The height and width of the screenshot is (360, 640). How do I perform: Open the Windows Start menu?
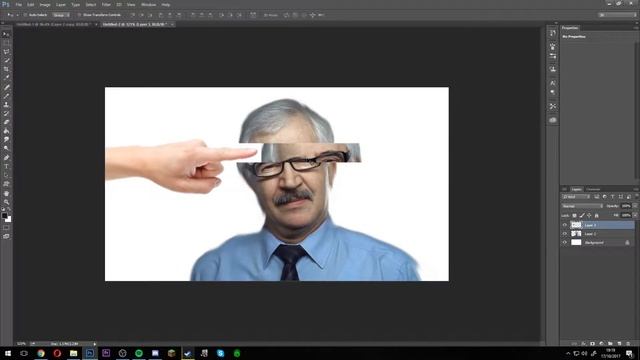tap(8, 353)
